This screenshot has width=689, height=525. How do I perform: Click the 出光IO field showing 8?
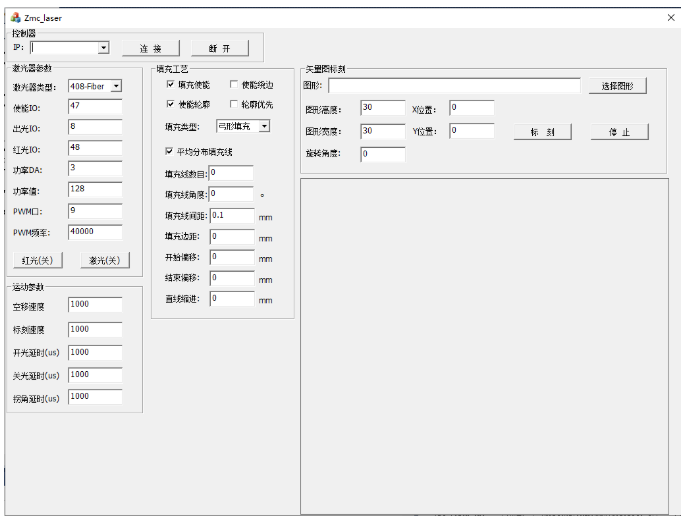pyautogui.click(x=95, y=127)
